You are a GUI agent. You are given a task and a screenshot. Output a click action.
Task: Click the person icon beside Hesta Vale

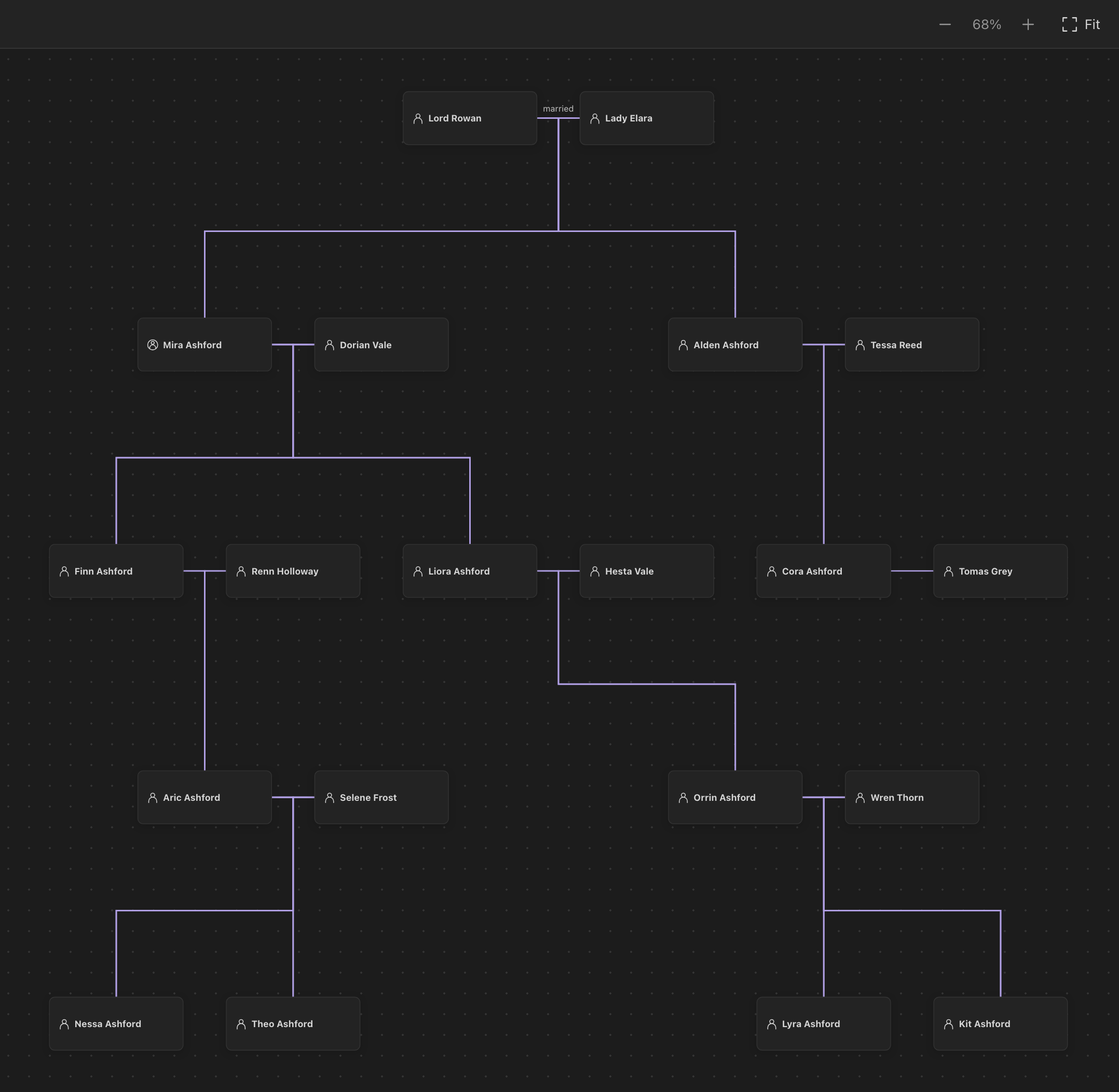click(x=595, y=571)
